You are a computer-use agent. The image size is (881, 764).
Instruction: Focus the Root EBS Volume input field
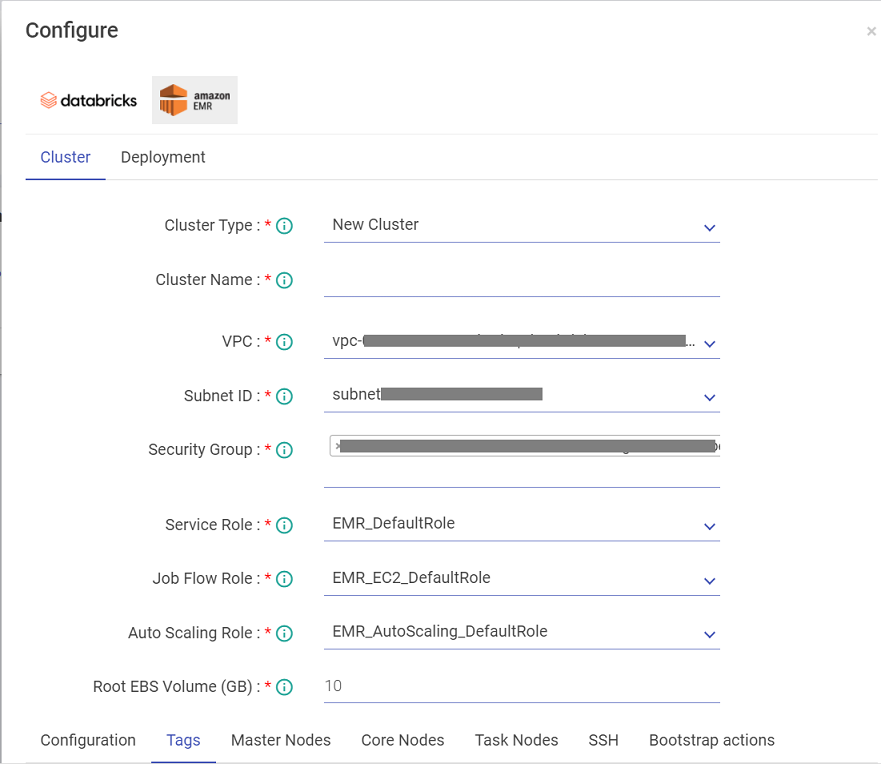521,686
